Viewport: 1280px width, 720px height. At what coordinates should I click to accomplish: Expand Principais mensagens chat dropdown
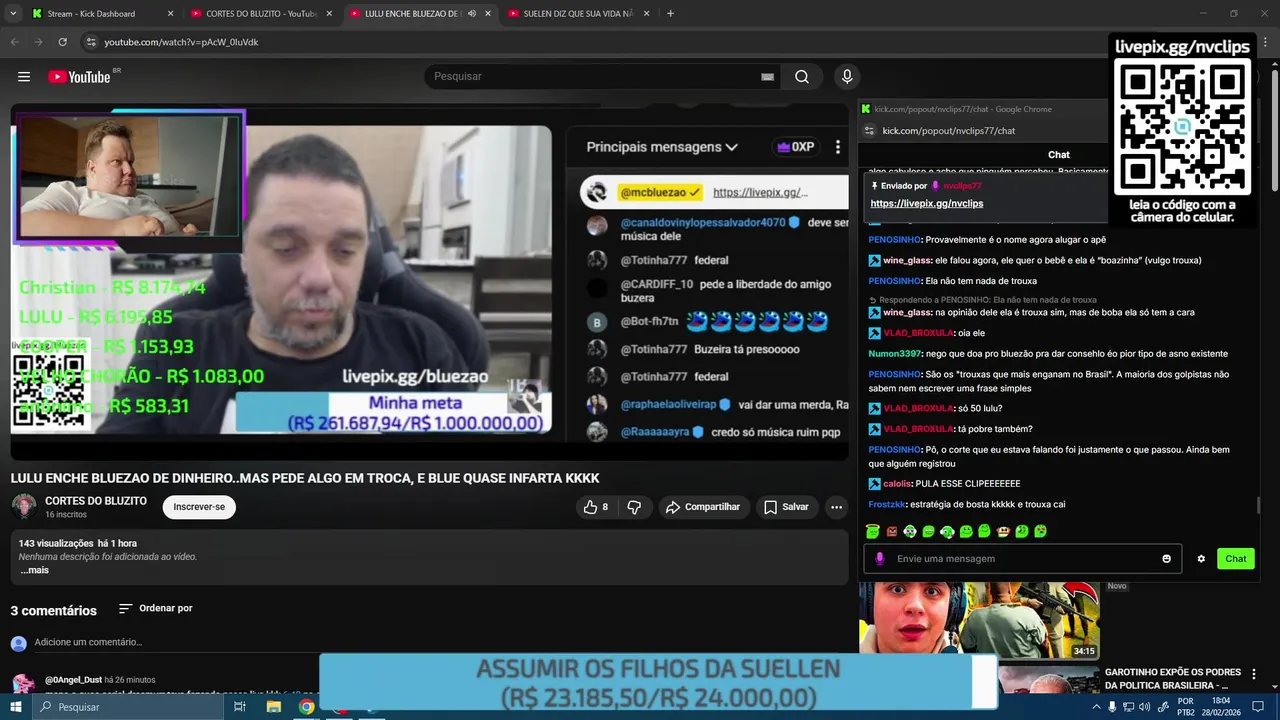(662, 147)
